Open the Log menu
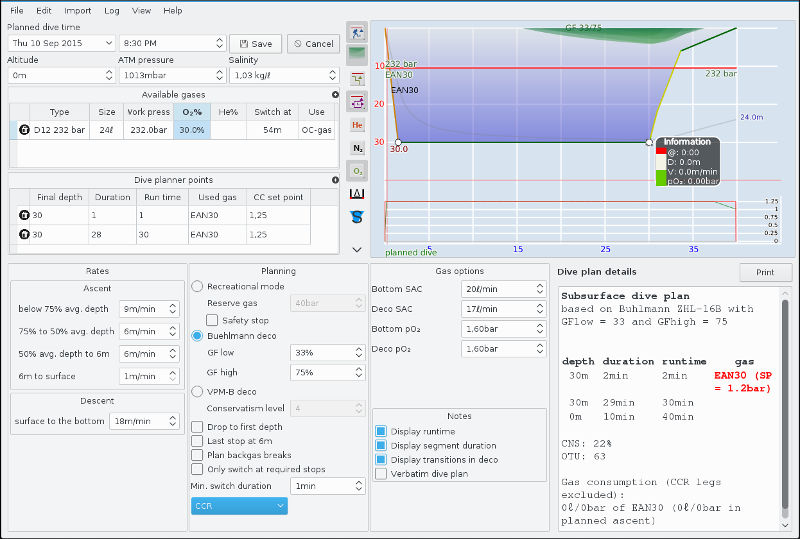The image size is (800, 539). pos(112,10)
